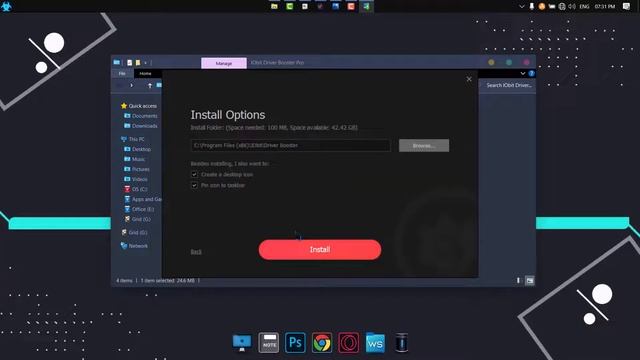
Task: Open the notification center icon
Action: click(x=627, y=6)
